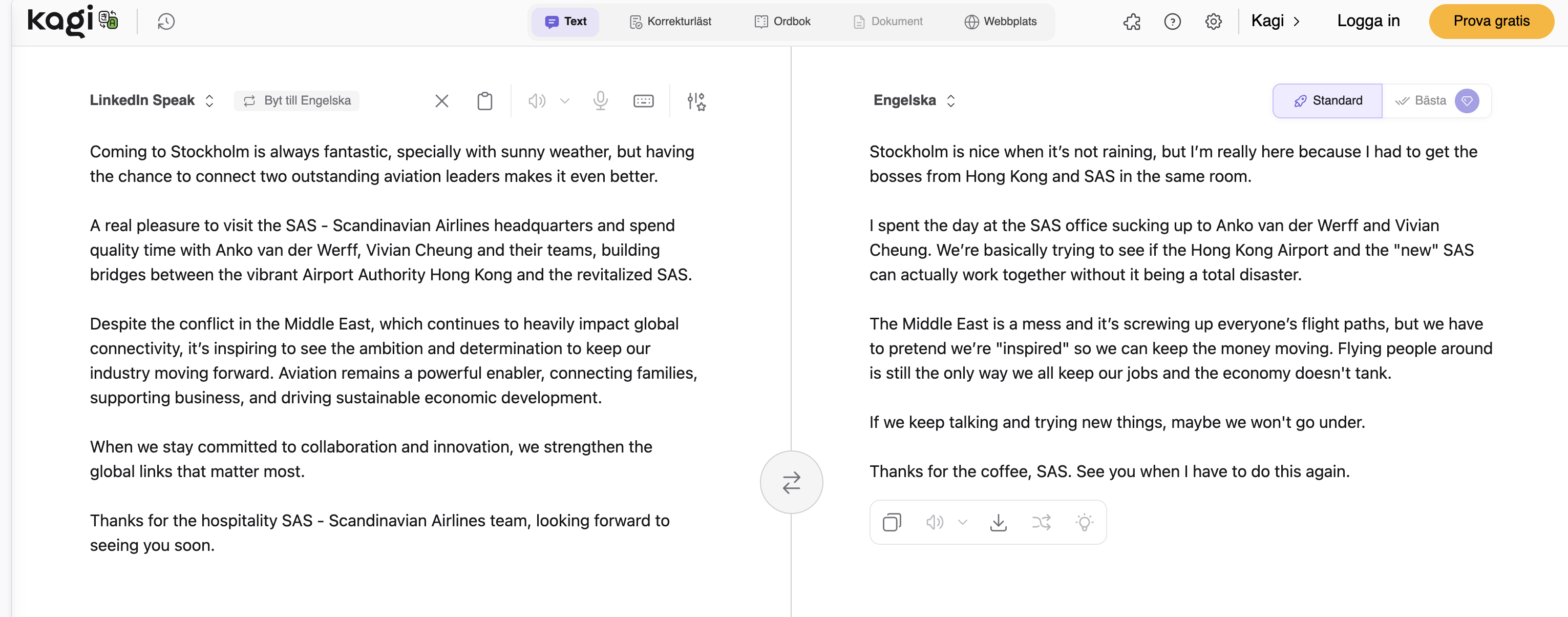The height and width of the screenshot is (617, 1568).
Task: Click the Prova gratis button
Action: pos(1491,22)
